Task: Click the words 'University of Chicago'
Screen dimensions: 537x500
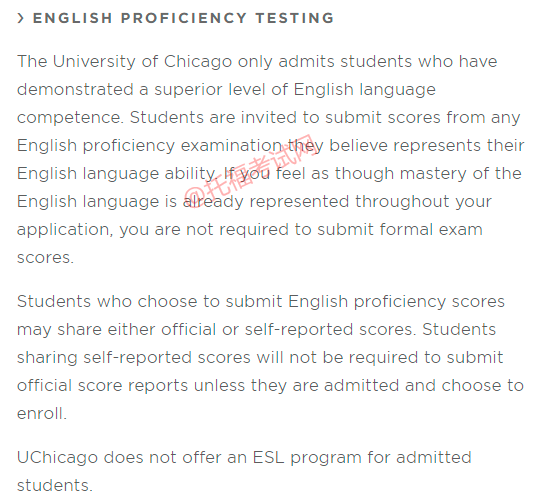Action: click(142, 62)
